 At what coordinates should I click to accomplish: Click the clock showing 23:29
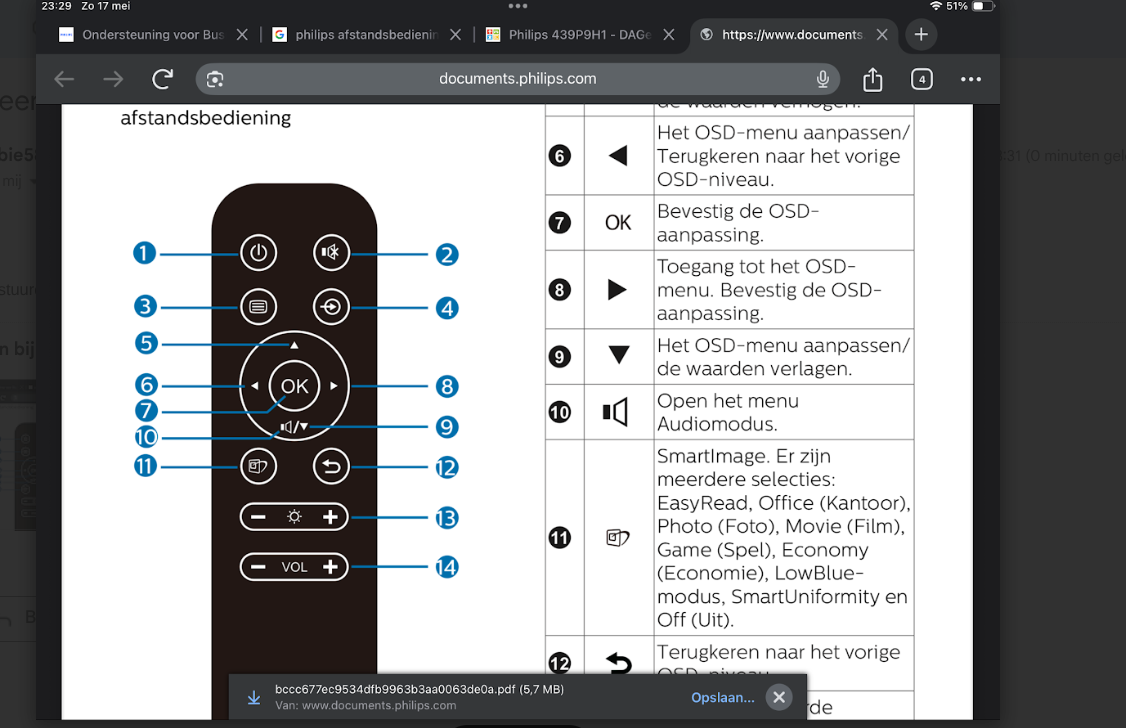[56, 6]
